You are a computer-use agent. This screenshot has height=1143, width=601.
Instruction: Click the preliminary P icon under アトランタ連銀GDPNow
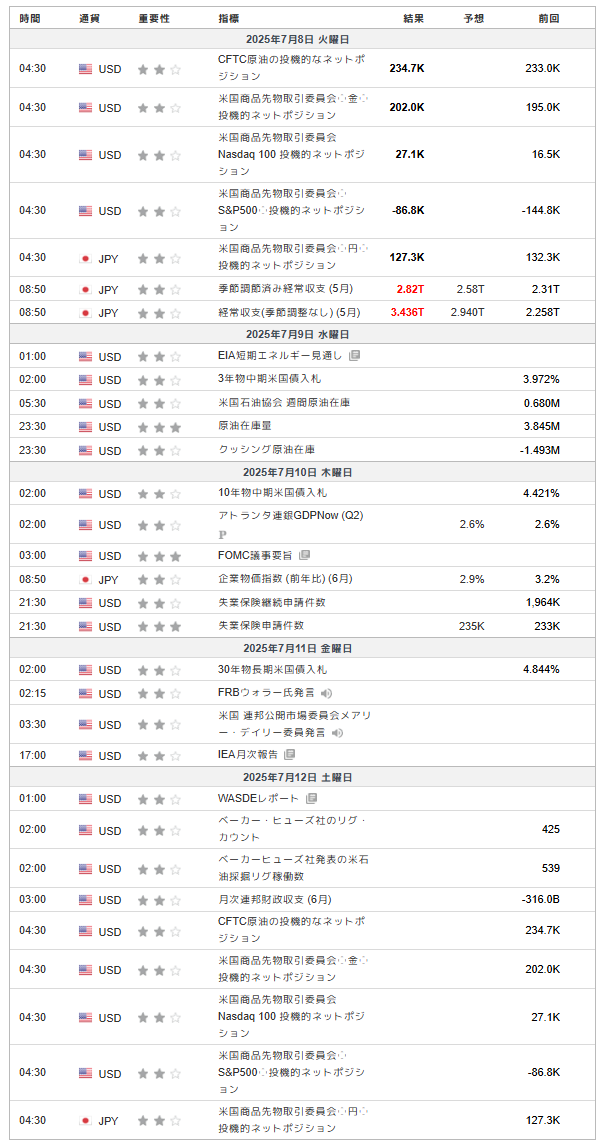[x=223, y=535]
